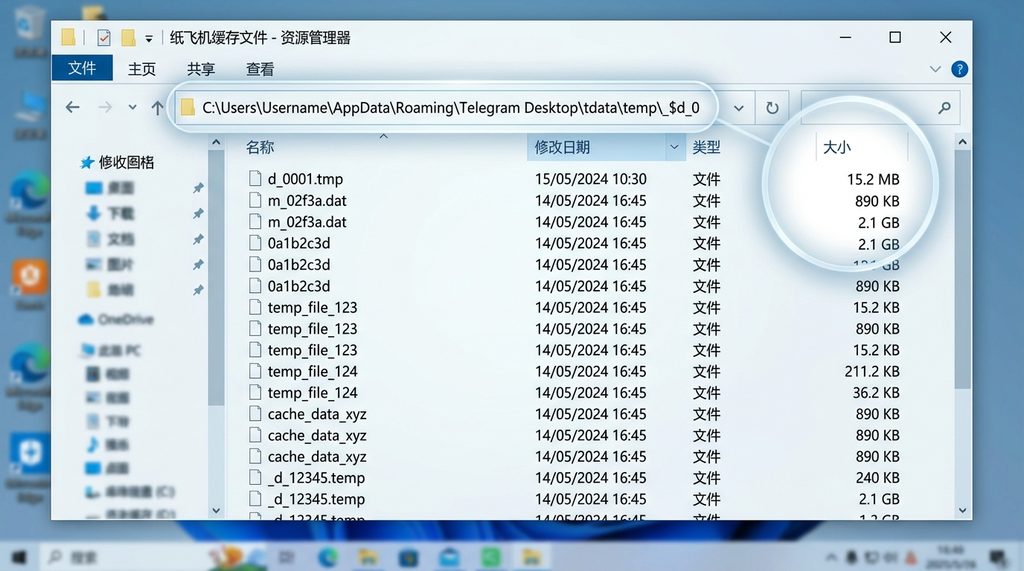Viewport: 1024px width, 571px height.
Task: Click the date 15/05/2024 10:30
Action: click(590, 179)
